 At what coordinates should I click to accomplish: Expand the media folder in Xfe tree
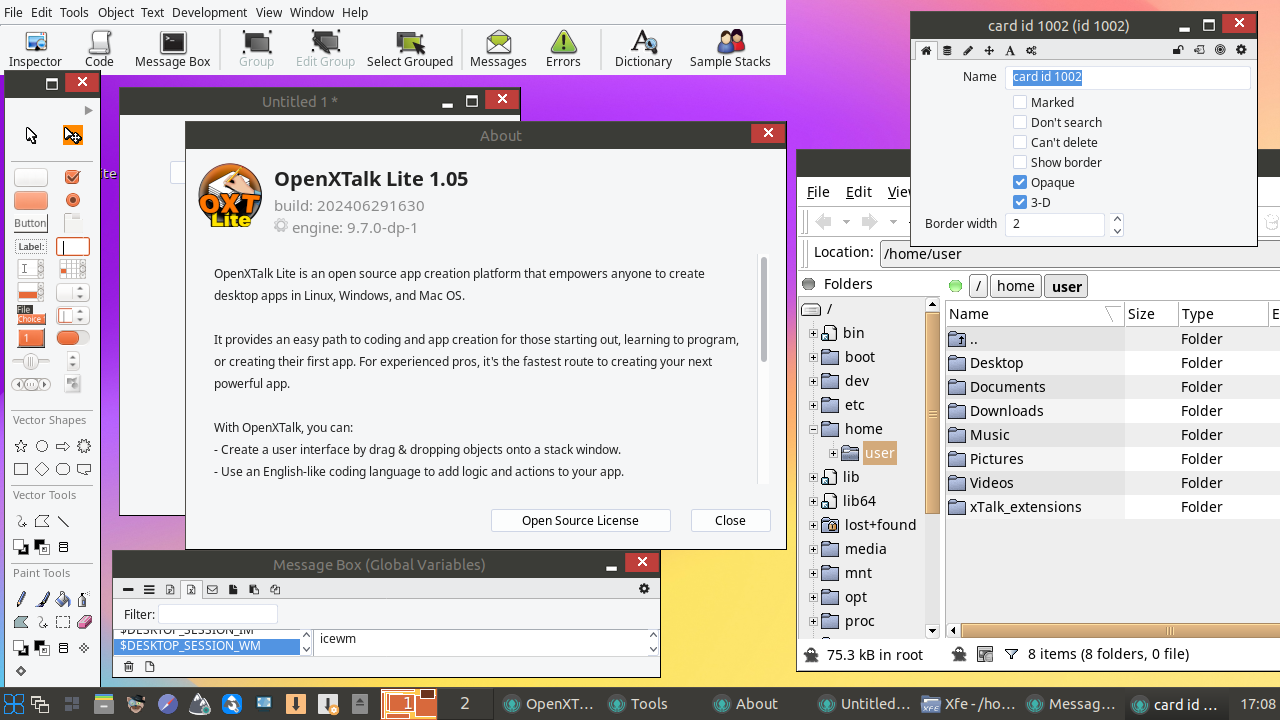(813, 549)
